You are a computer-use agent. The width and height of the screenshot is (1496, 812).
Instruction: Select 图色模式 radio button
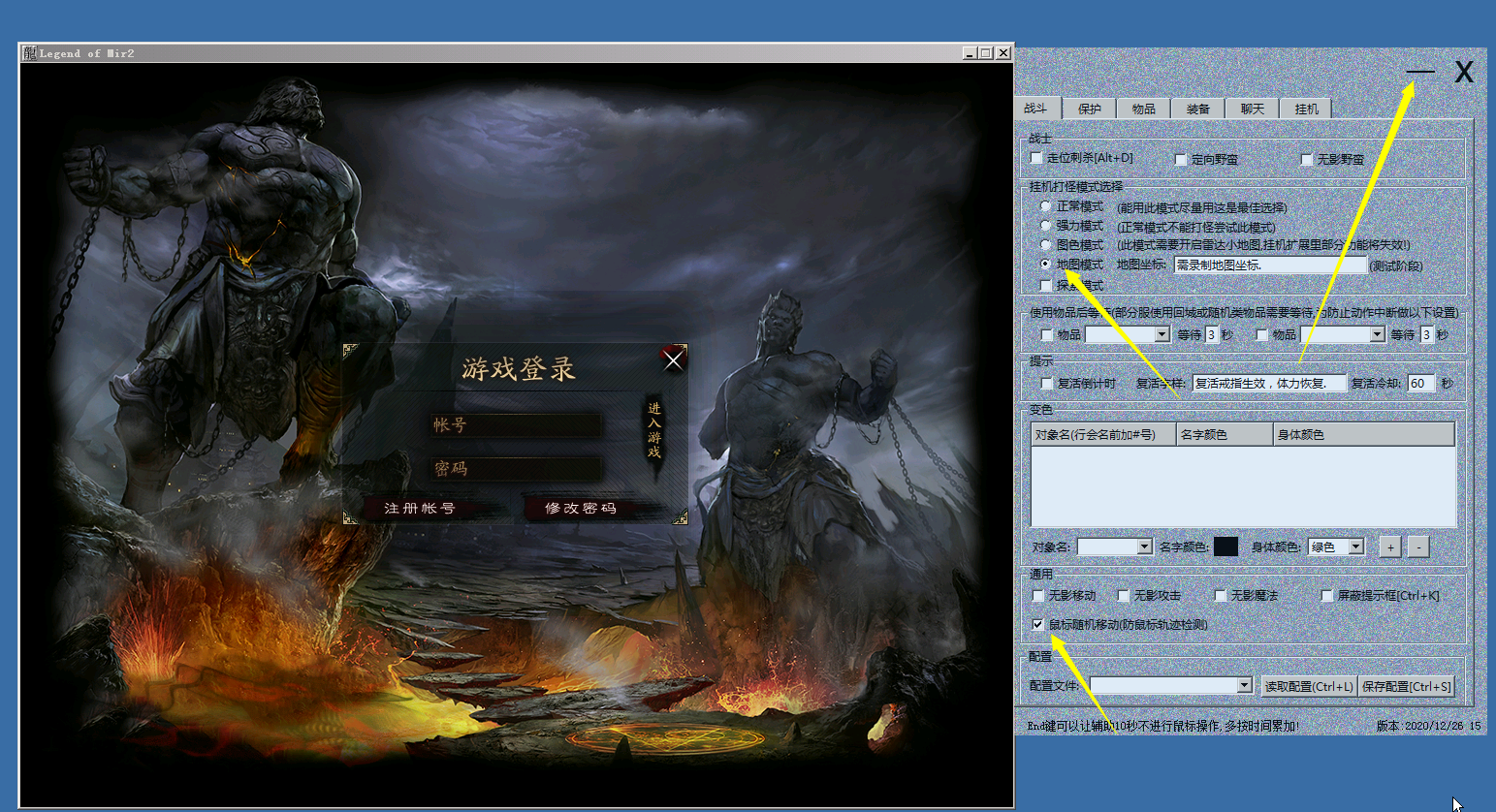1045,245
